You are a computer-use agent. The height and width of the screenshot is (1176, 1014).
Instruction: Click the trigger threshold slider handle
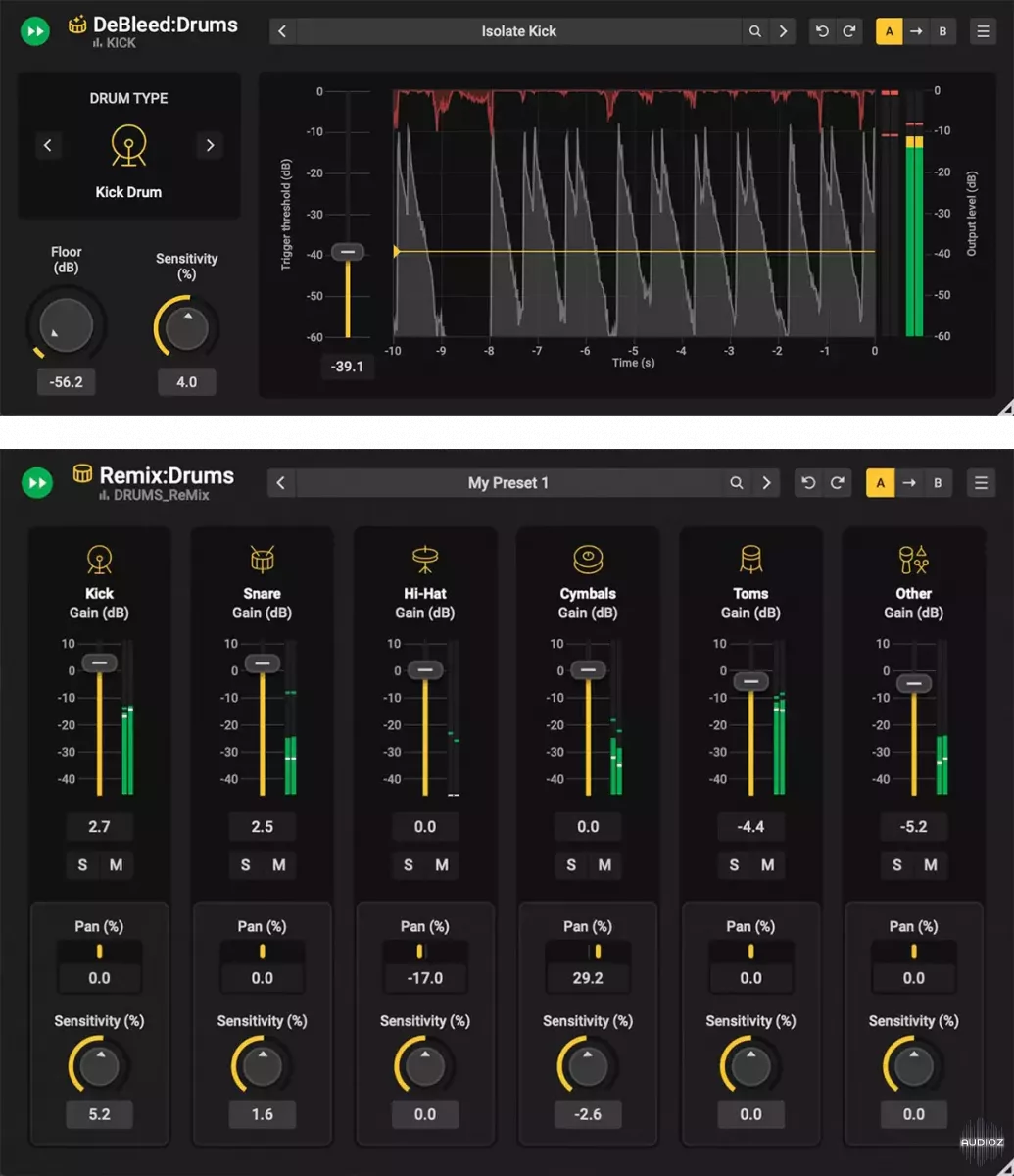tap(347, 252)
